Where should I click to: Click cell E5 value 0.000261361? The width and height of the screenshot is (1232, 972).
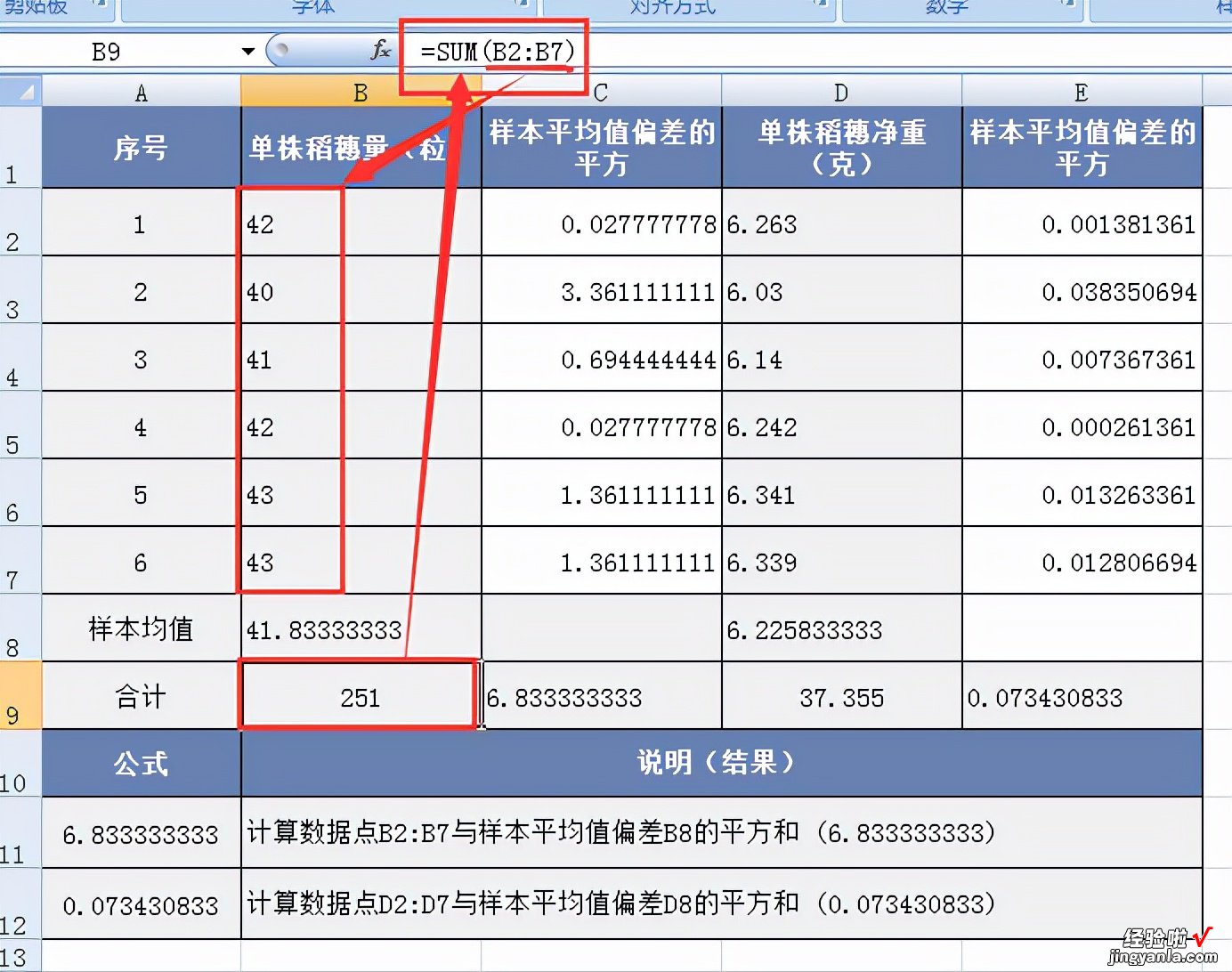[1082, 425]
